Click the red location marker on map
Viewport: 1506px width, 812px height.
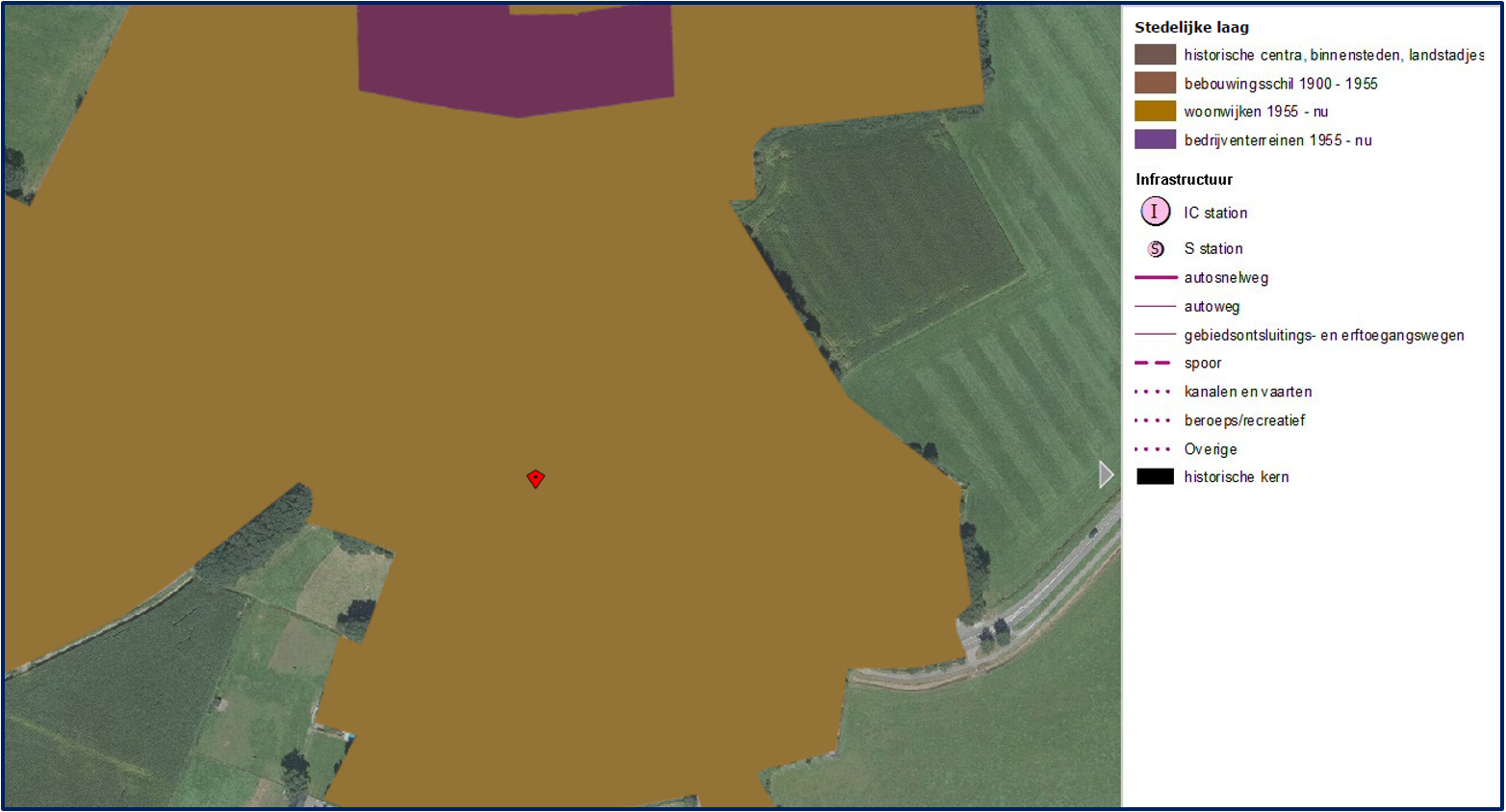click(536, 478)
